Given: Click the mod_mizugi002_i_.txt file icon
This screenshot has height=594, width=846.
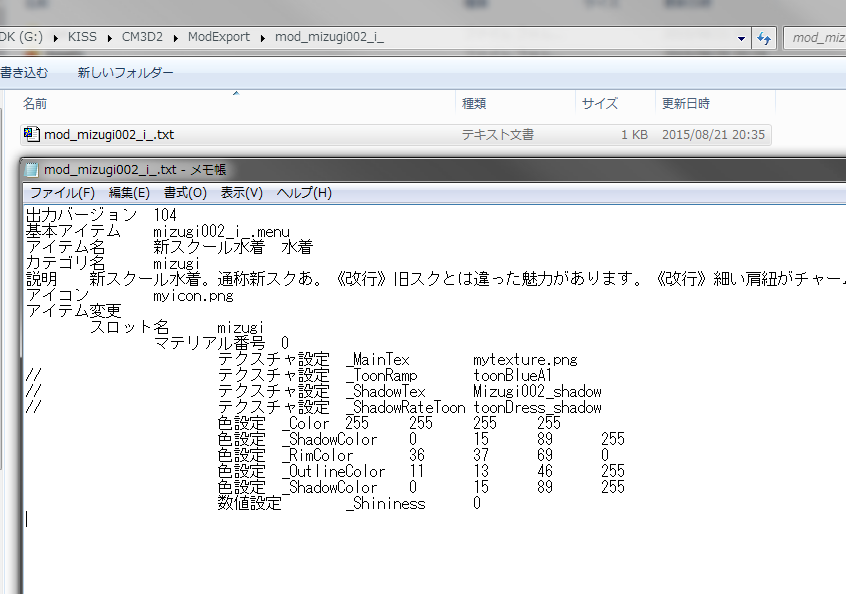Looking at the screenshot, I should (x=31, y=135).
